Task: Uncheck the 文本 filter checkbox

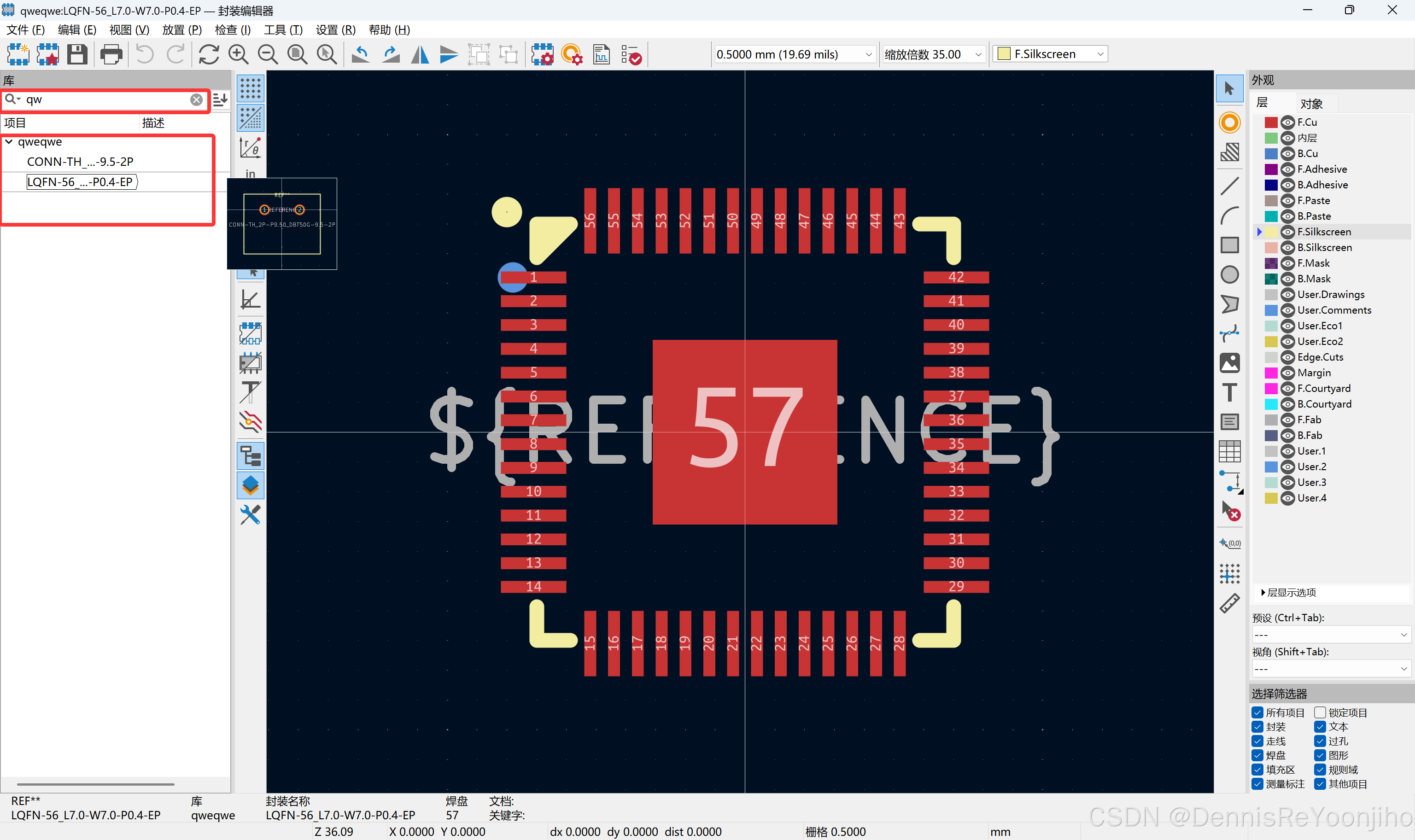Action: point(1320,727)
